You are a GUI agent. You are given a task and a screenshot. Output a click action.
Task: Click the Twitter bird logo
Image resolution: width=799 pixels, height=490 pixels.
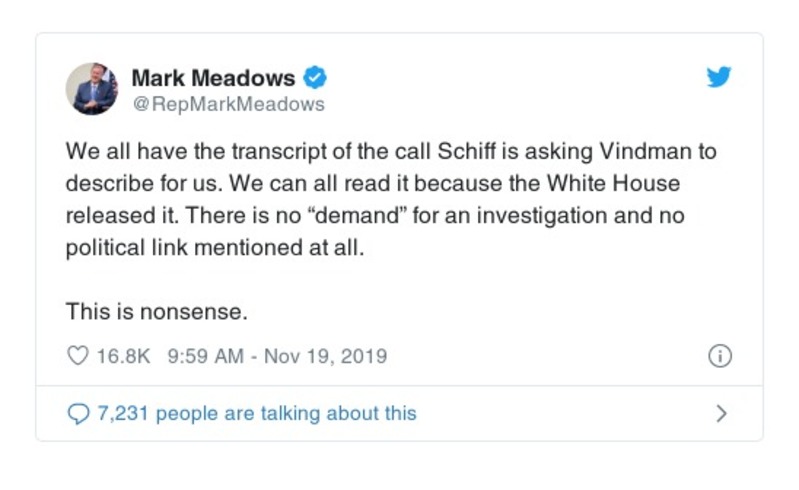coord(719,78)
